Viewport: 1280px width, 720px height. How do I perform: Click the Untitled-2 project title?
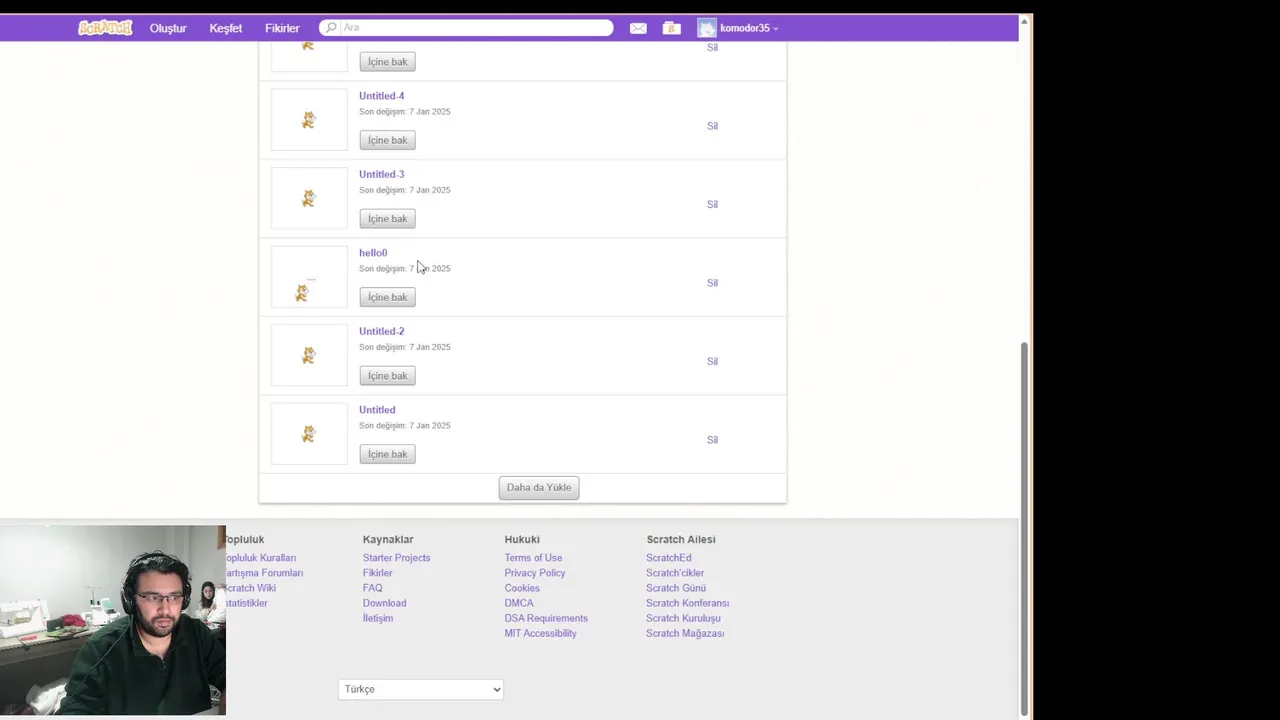pos(382,331)
